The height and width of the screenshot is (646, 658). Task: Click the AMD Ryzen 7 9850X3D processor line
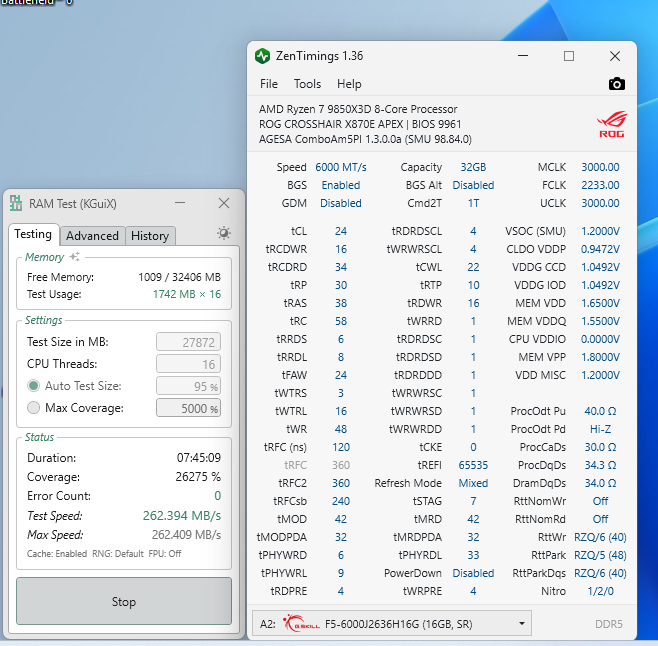[x=358, y=109]
